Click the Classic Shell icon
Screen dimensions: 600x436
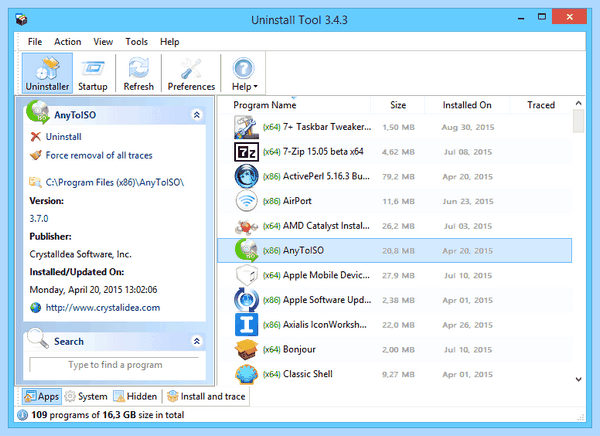[x=246, y=374]
